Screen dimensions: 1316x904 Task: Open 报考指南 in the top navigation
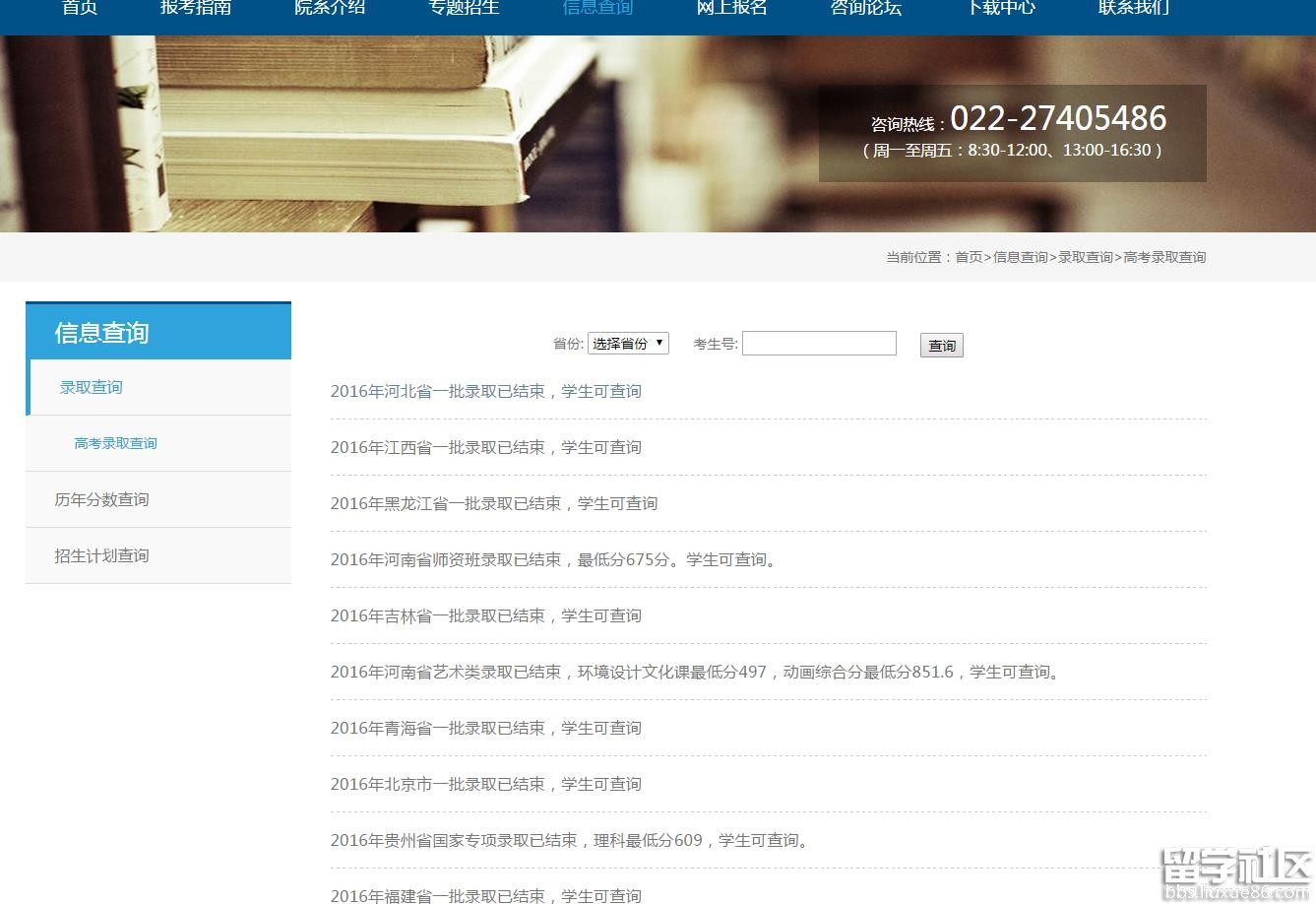[196, 8]
